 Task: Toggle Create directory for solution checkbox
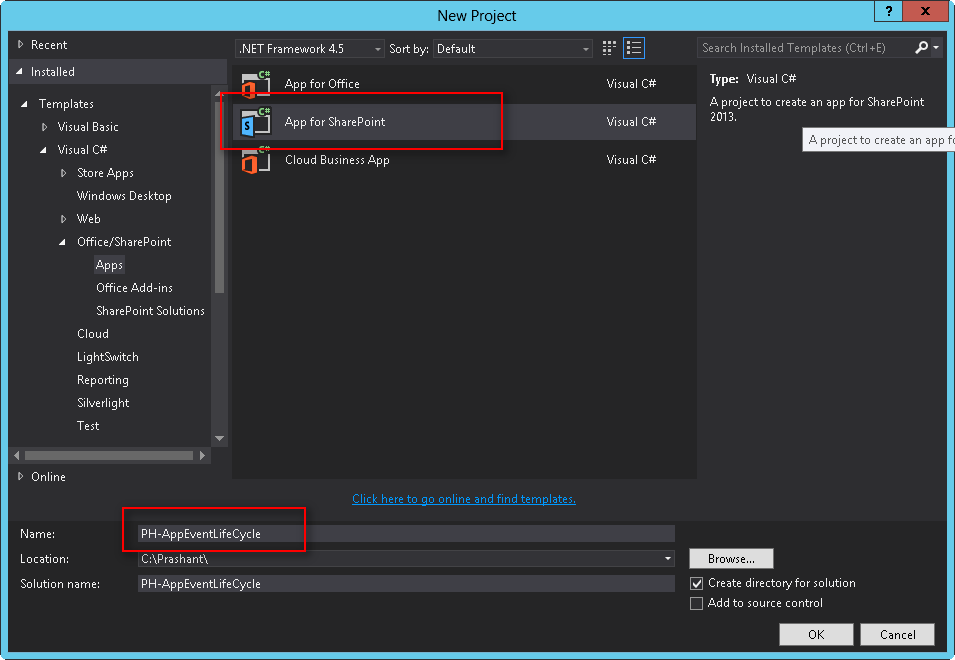tap(696, 583)
